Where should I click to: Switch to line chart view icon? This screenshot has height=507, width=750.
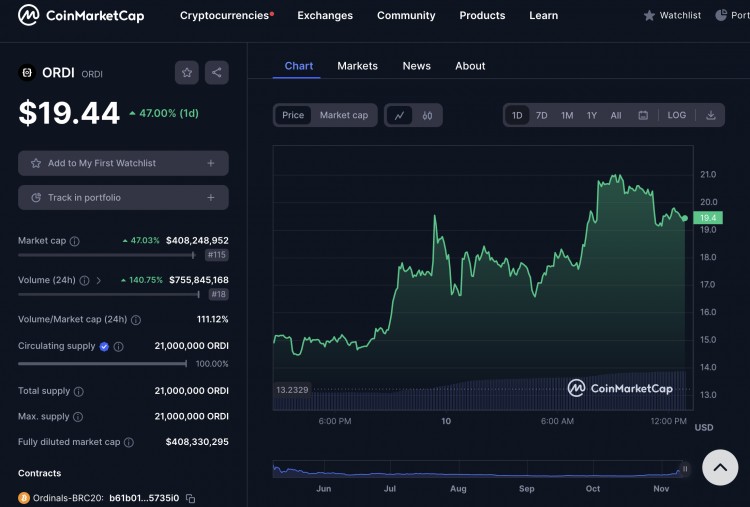click(x=399, y=115)
